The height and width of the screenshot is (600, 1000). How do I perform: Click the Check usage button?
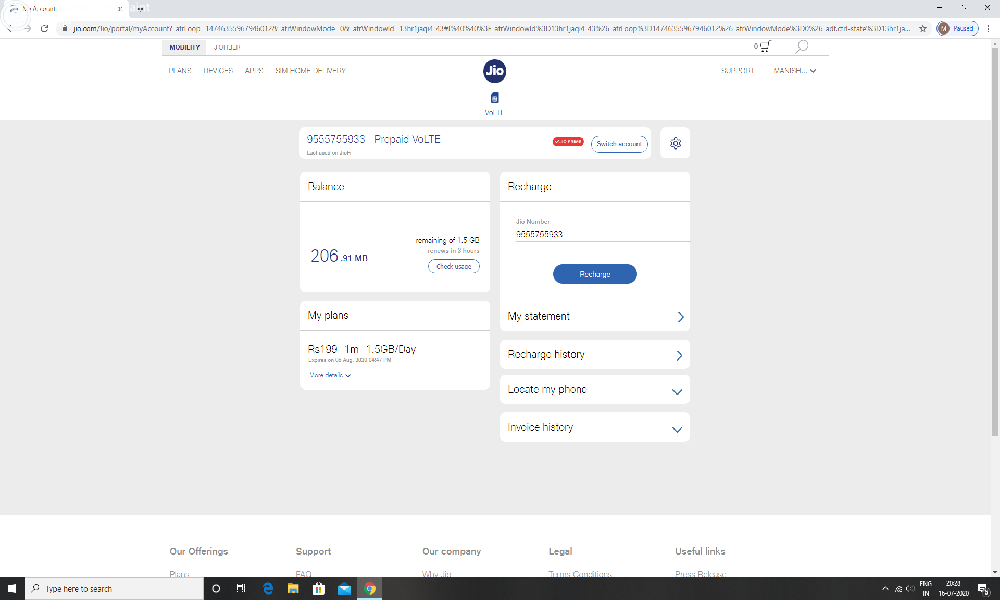point(453,266)
